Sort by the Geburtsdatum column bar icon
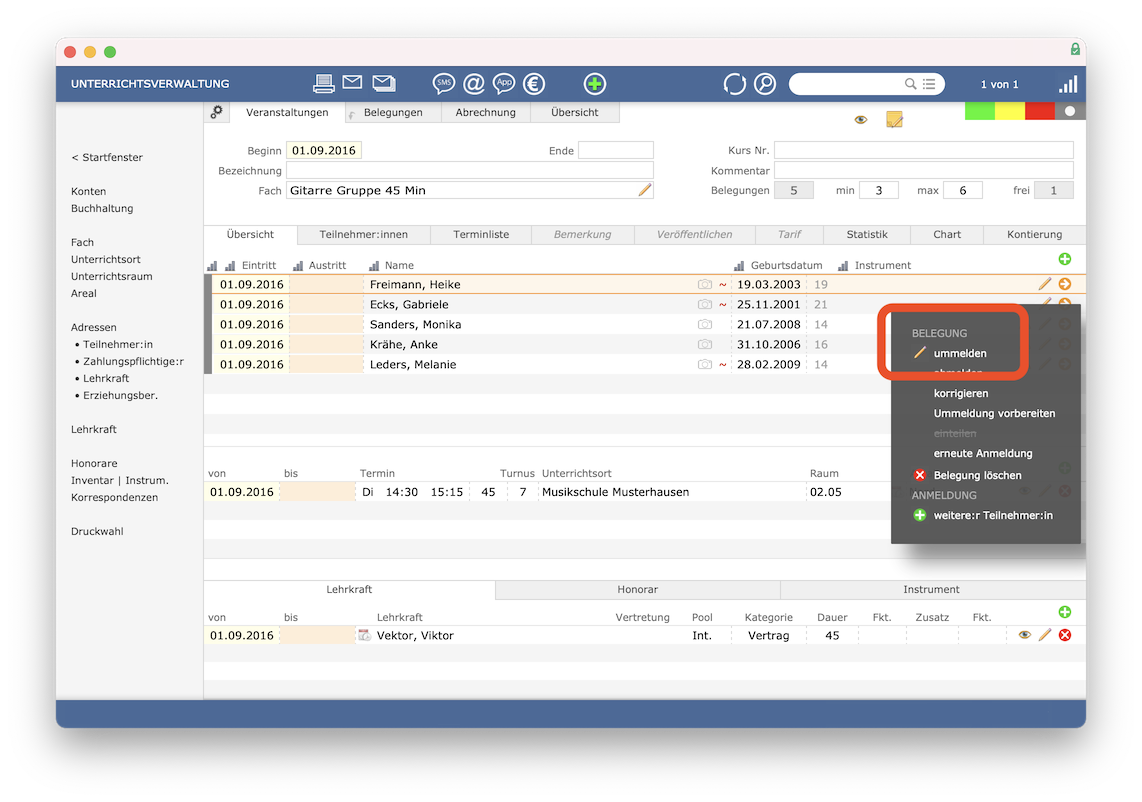The height and width of the screenshot is (802, 1142). (x=739, y=266)
